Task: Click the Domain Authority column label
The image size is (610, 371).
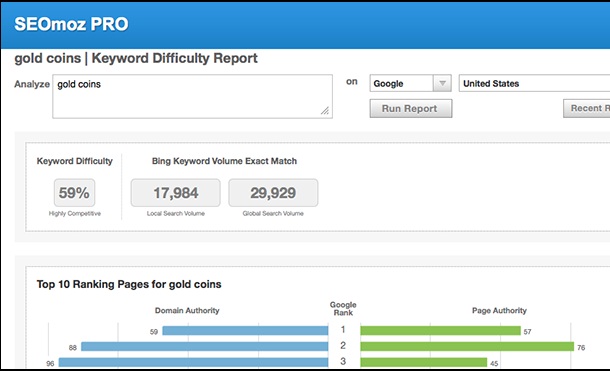Action: pyautogui.click(x=187, y=310)
